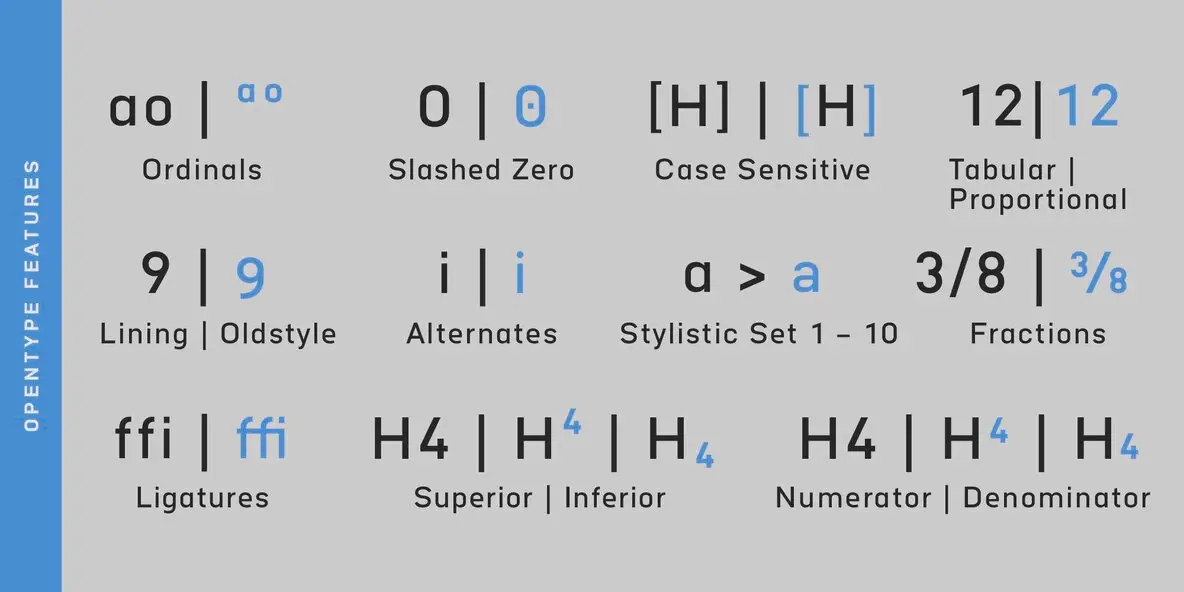Screen dimensions: 1184x592
Task: Select the blue slashed zero glyph
Action: 530,106
